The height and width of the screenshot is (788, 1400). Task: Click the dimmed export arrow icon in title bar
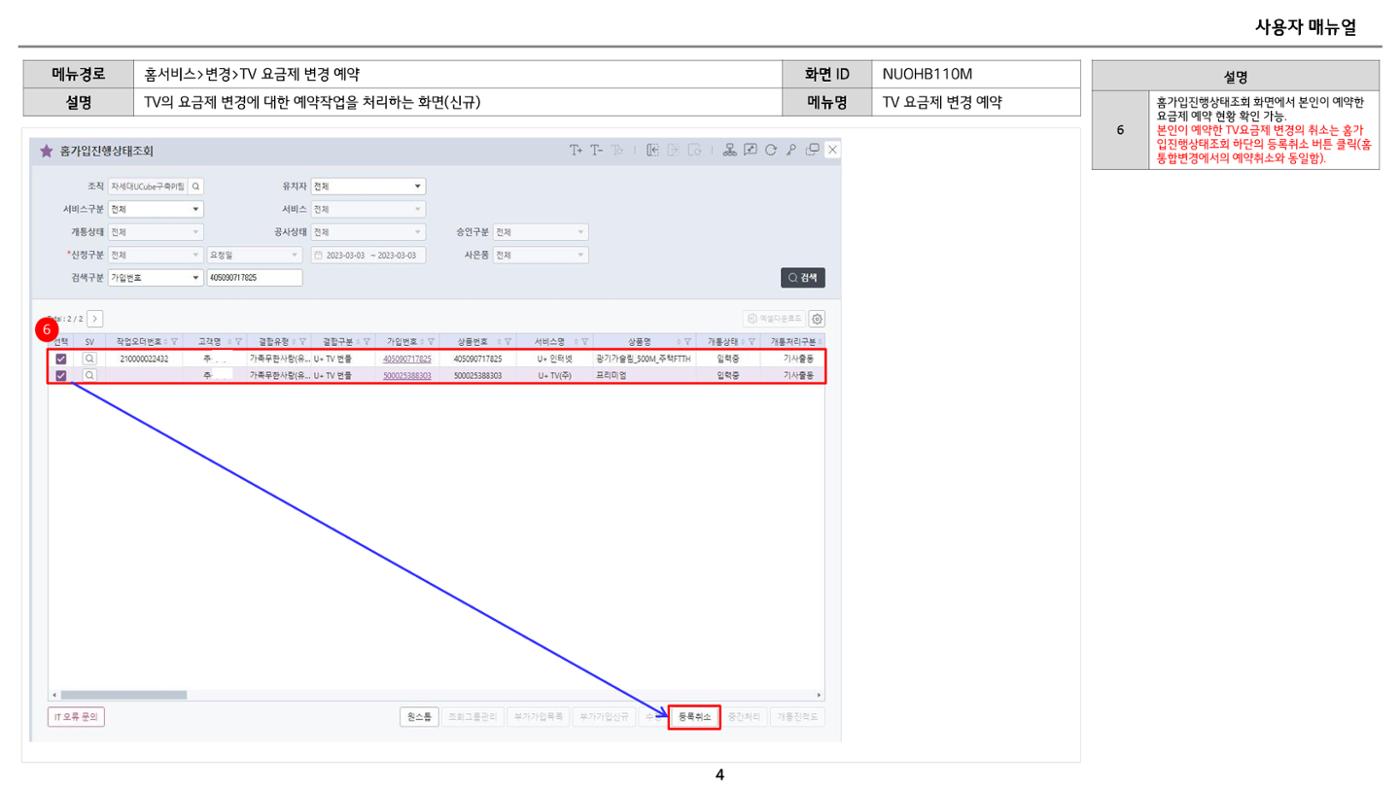674,150
